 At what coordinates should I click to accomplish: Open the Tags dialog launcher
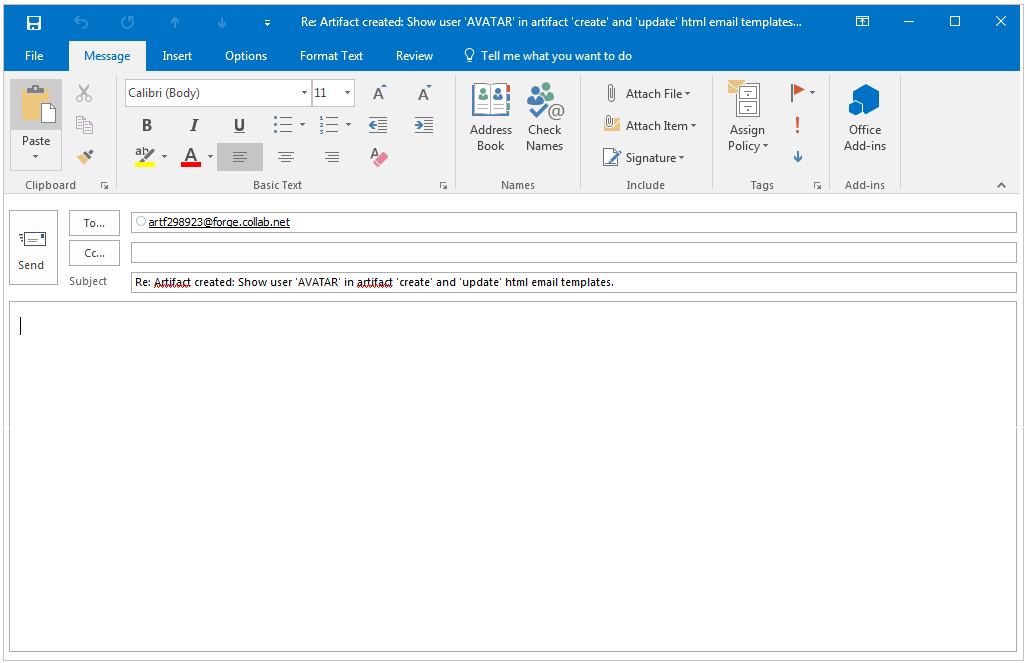(817, 186)
